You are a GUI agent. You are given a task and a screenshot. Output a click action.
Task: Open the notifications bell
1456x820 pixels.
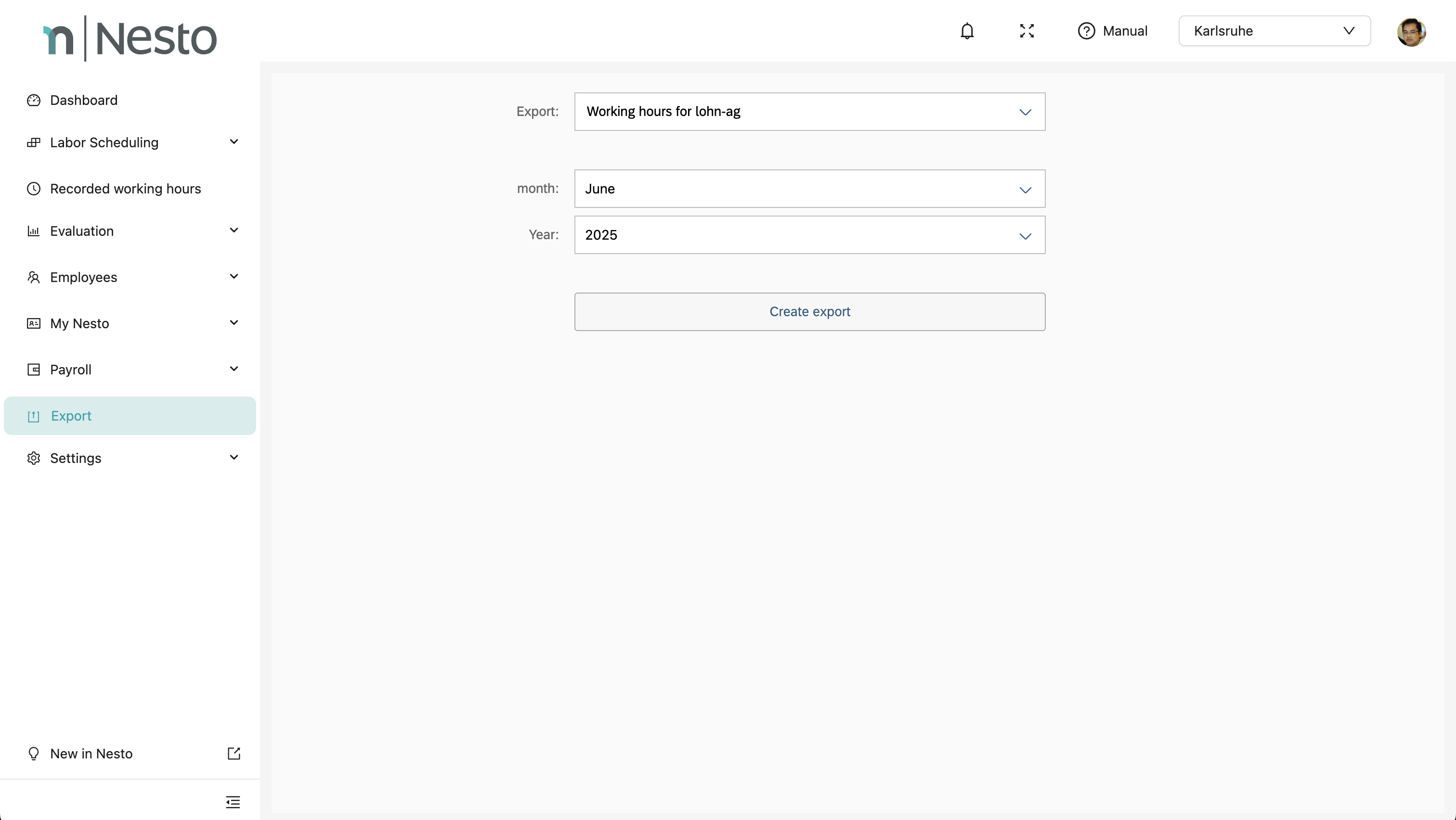(x=967, y=31)
